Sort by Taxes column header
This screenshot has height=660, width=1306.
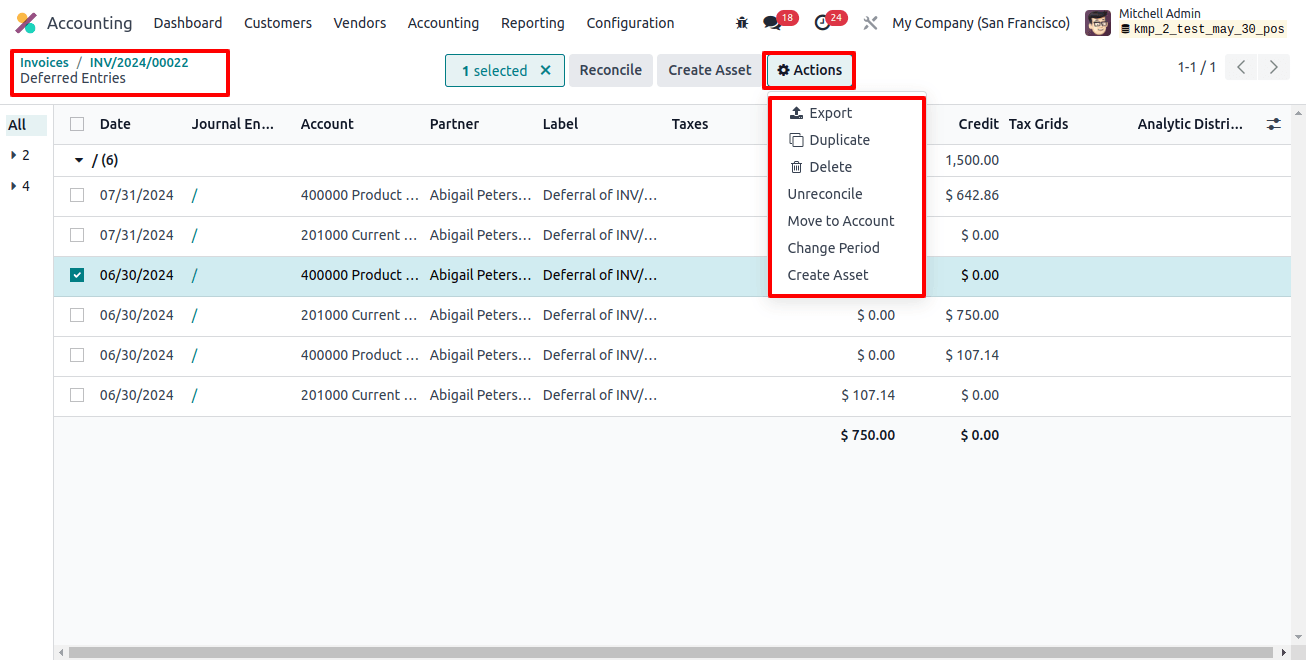click(x=690, y=124)
